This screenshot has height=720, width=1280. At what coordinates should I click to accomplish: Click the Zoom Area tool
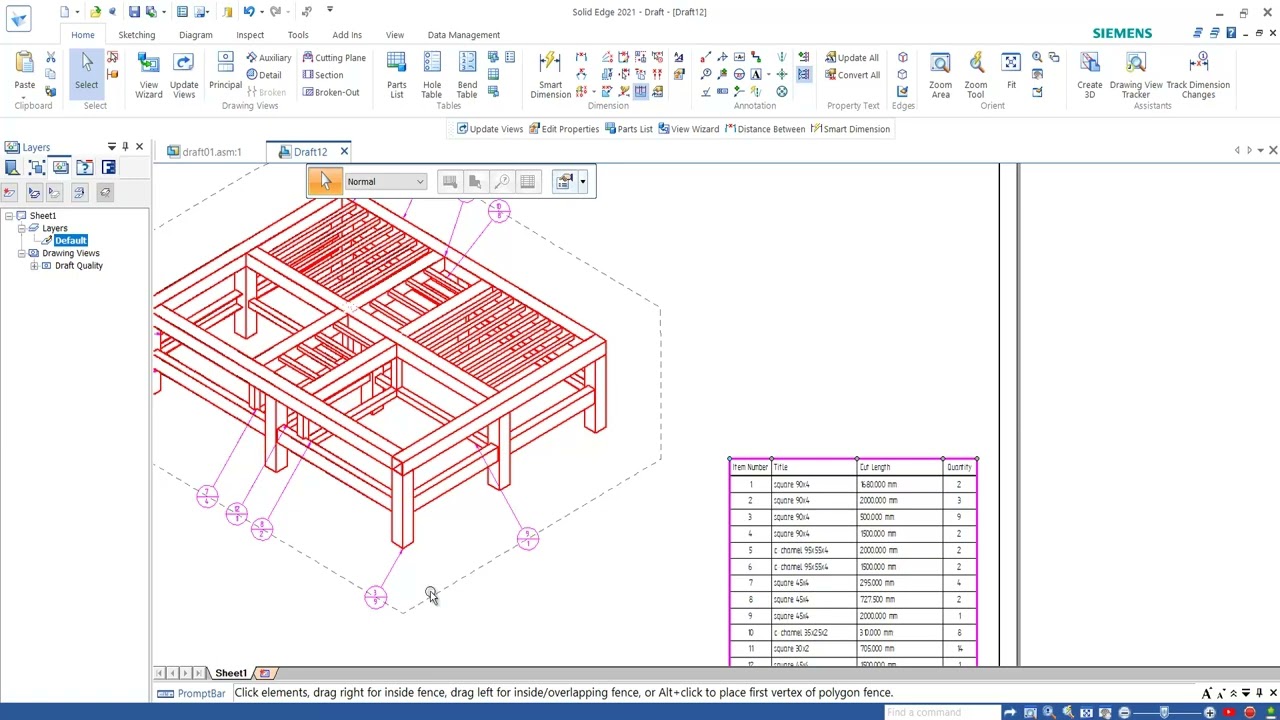point(940,76)
